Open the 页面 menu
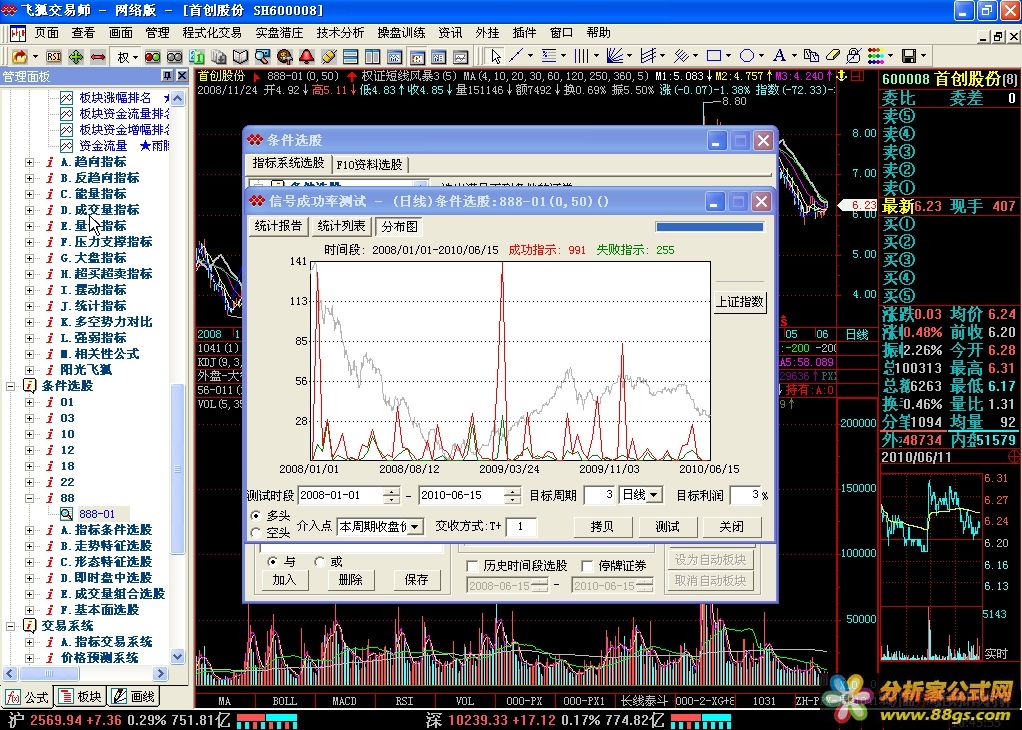1022x730 pixels. (x=46, y=33)
